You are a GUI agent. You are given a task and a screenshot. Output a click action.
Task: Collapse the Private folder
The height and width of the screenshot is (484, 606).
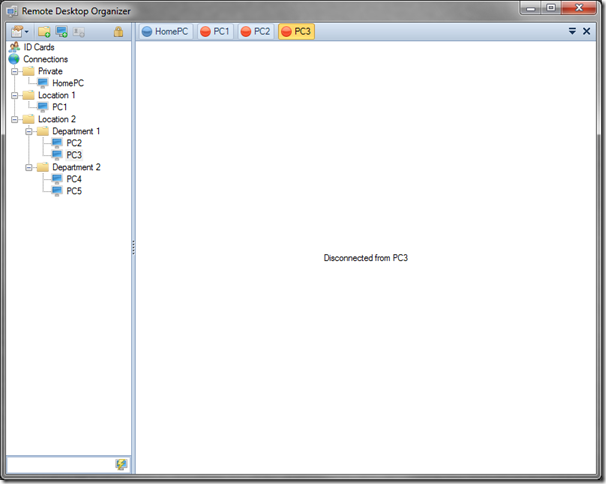point(15,72)
